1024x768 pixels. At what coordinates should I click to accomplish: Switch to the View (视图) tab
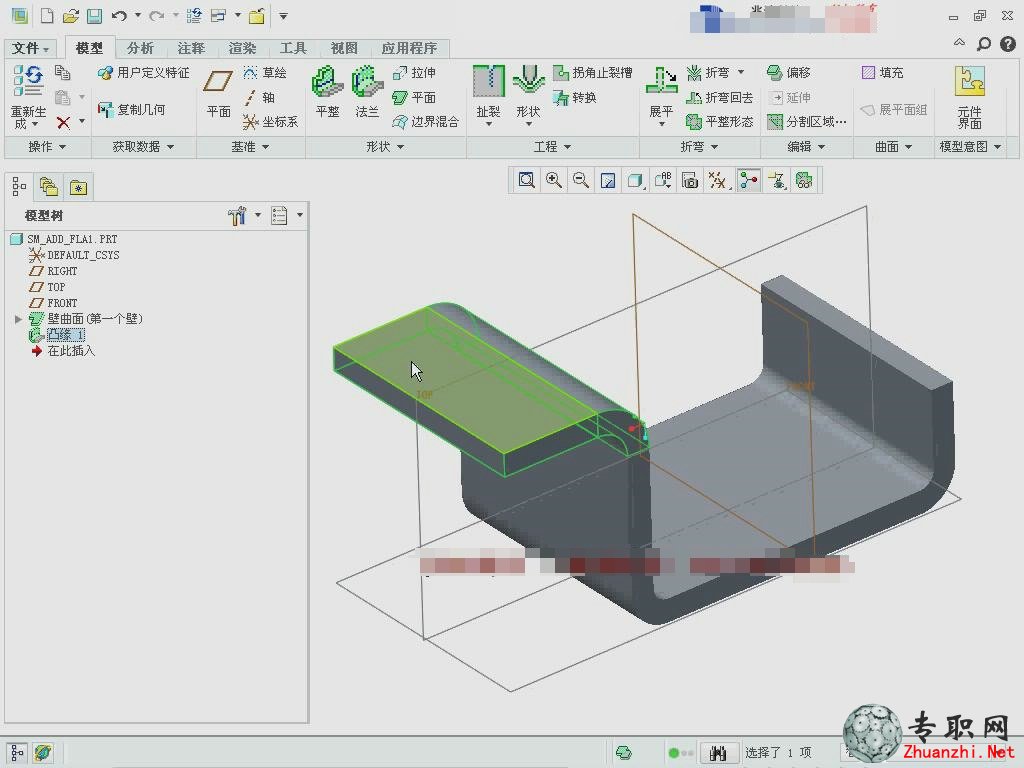pos(344,48)
